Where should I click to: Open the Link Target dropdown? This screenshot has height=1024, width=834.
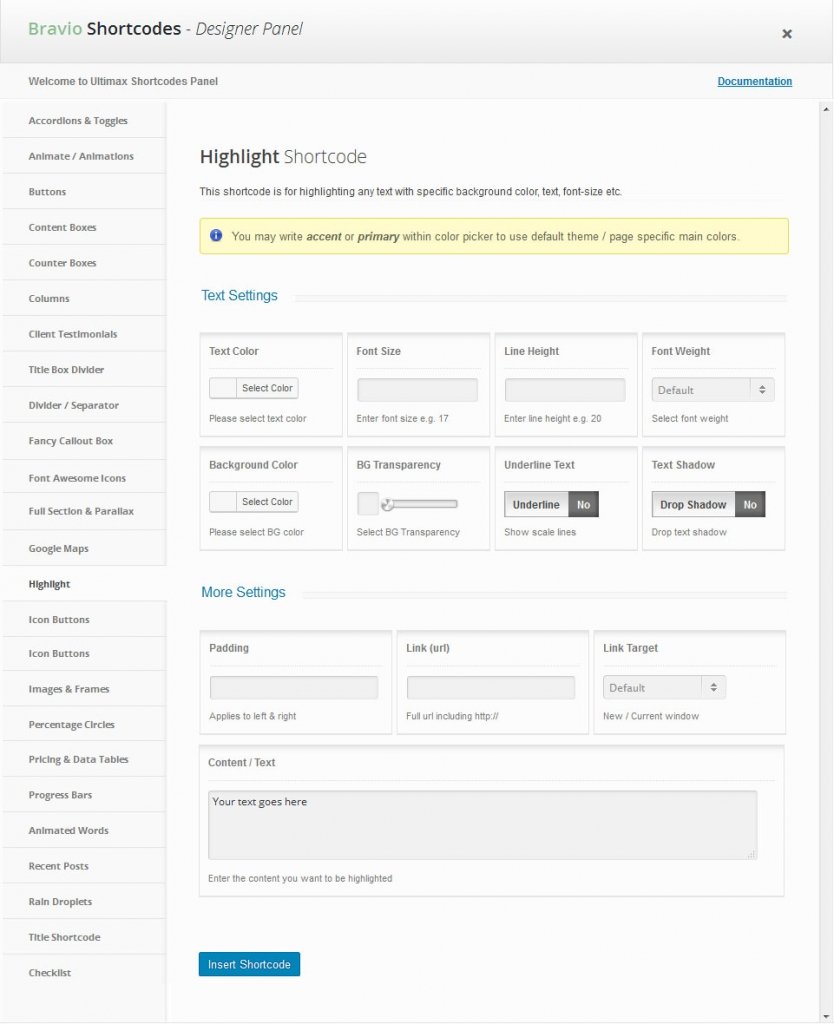pos(664,688)
